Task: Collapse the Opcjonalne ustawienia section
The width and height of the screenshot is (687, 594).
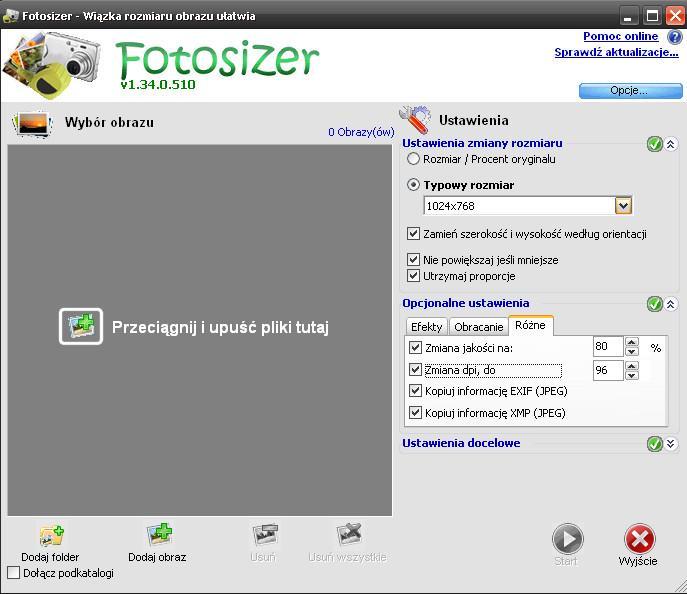Action: pyautogui.click(x=670, y=304)
